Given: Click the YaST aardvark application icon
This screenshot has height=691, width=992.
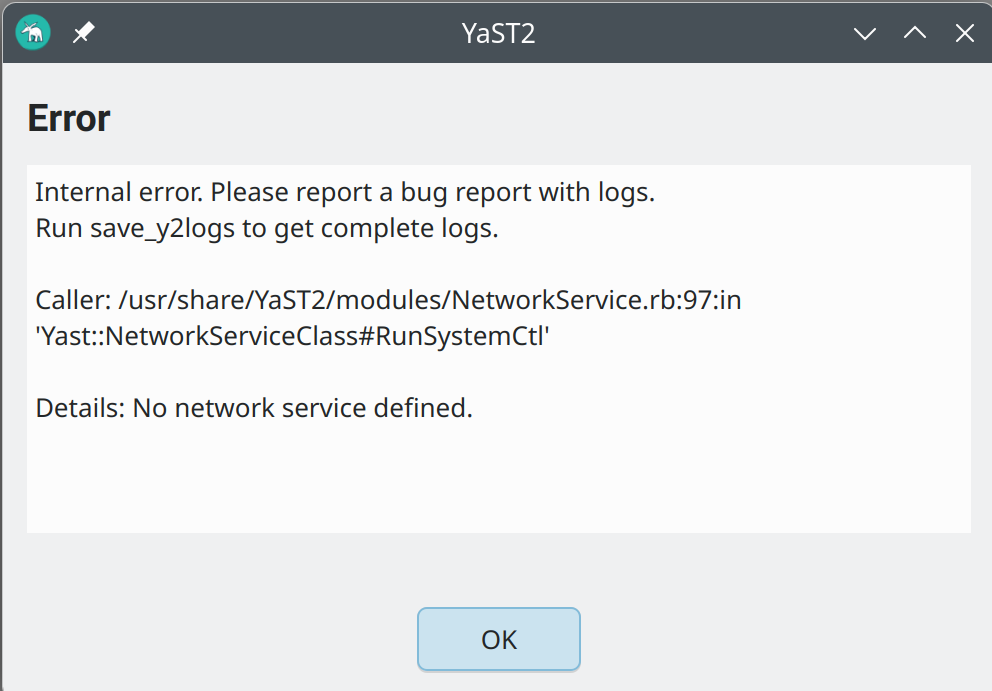Looking at the screenshot, I should (x=33, y=33).
